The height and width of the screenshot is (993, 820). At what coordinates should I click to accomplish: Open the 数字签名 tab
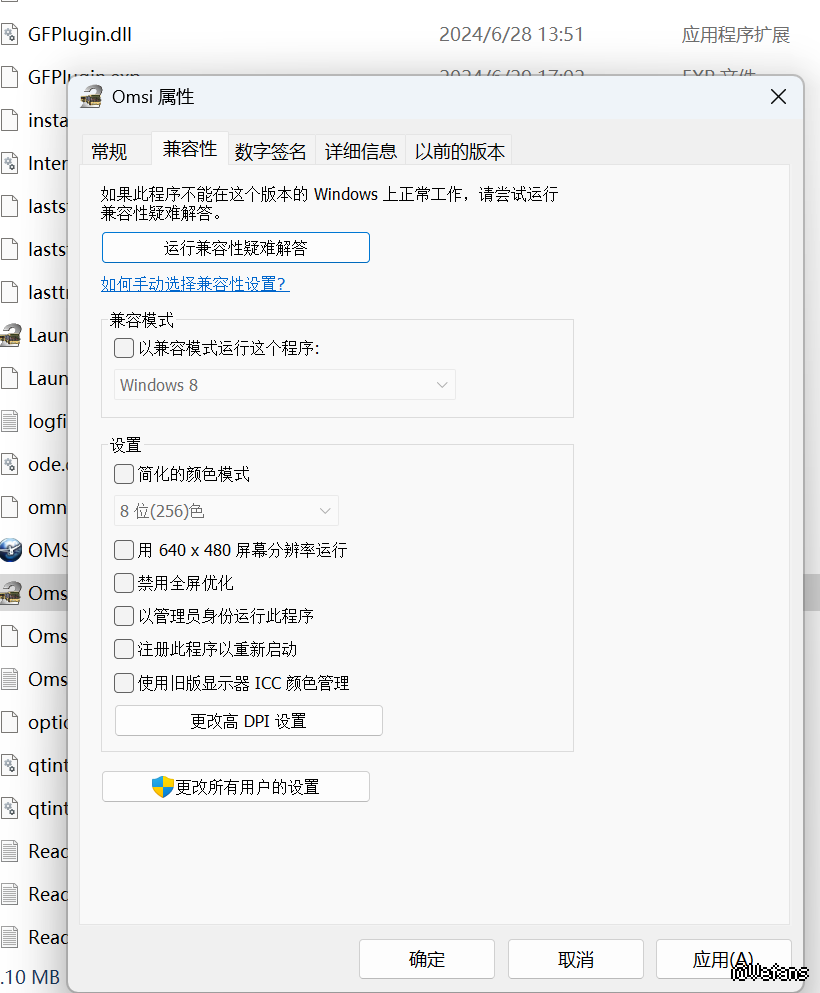(271, 151)
